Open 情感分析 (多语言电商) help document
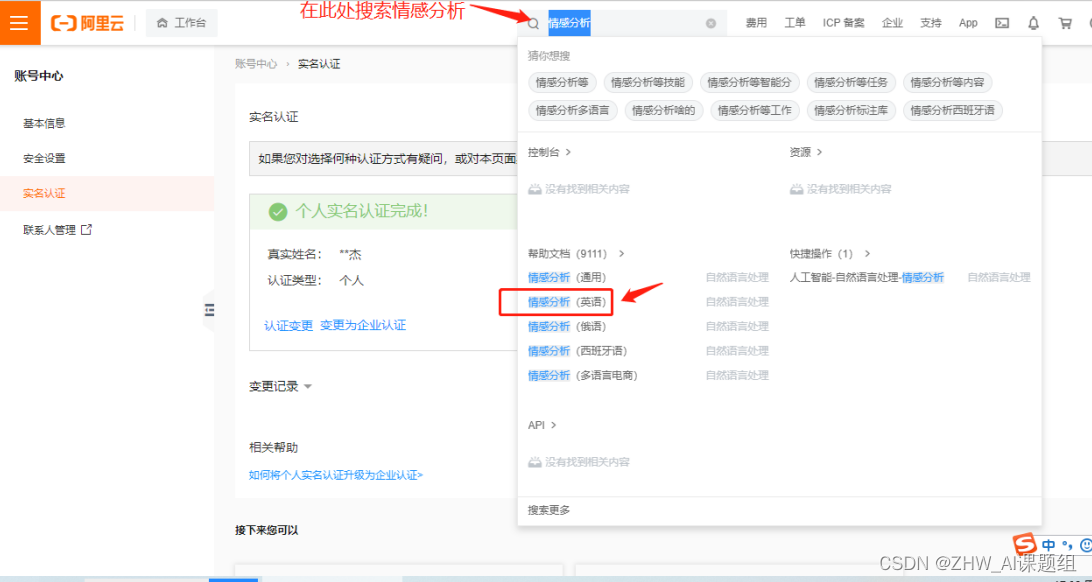This screenshot has width=1092, height=582. 582,375
